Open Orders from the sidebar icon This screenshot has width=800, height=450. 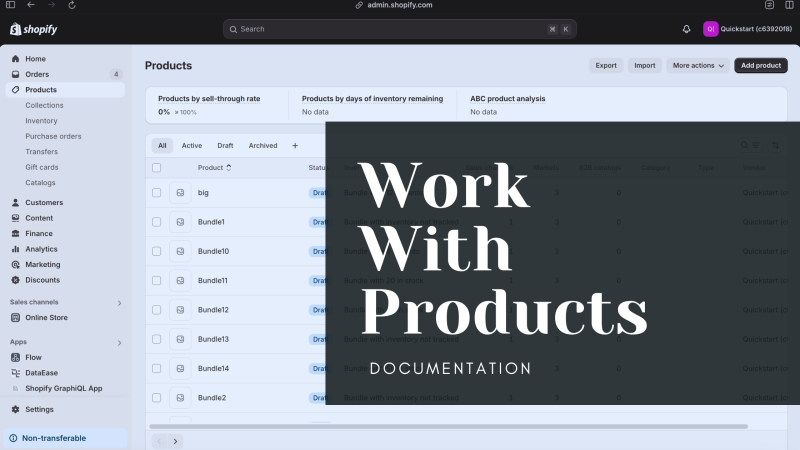click(x=15, y=74)
